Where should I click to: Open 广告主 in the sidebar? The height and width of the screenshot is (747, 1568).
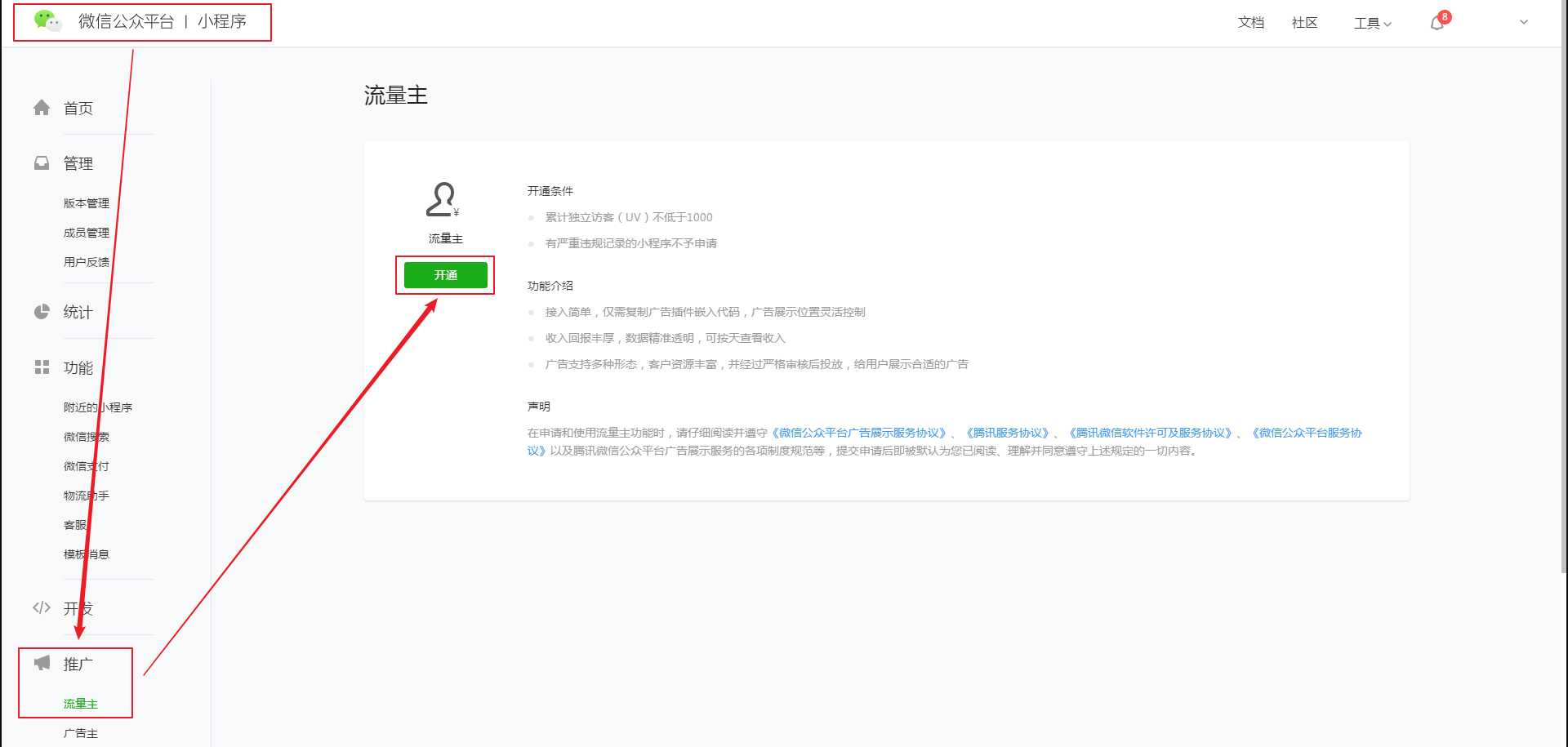[x=81, y=733]
